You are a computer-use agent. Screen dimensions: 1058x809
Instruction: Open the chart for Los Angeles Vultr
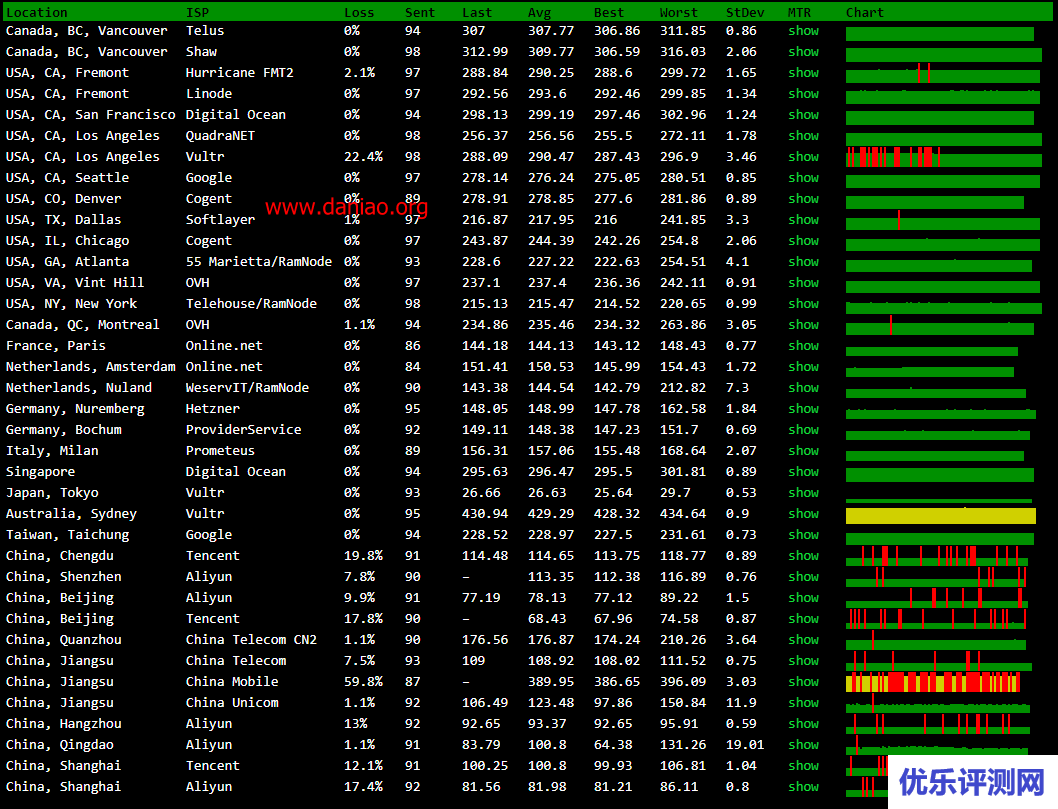942,158
